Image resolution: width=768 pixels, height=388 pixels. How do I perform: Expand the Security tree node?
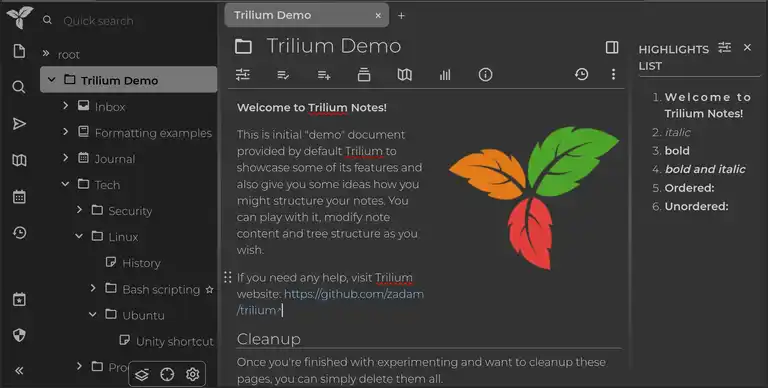pyautogui.click(x=79, y=210)
